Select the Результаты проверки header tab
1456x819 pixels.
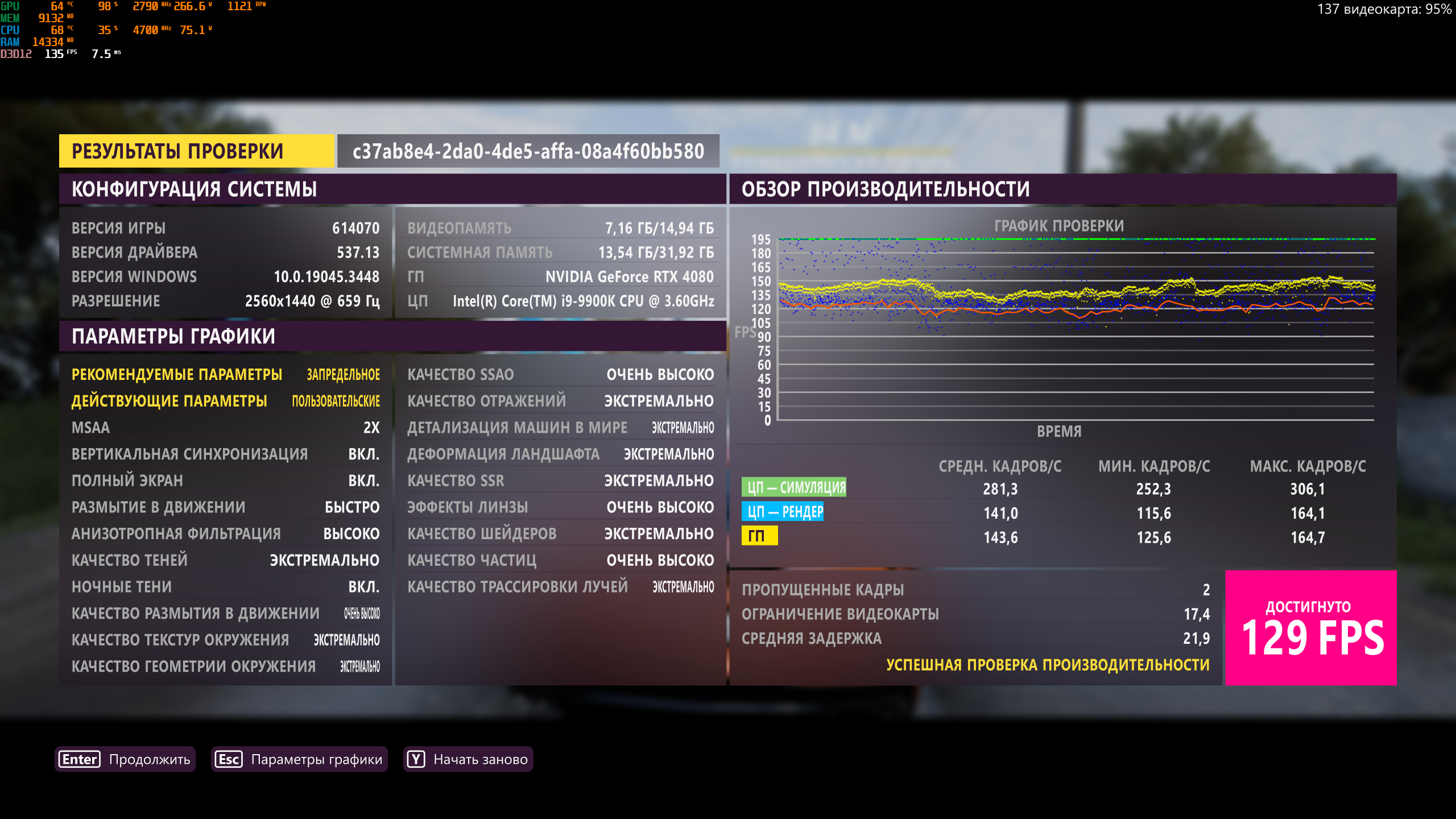[x=196, y=151]
